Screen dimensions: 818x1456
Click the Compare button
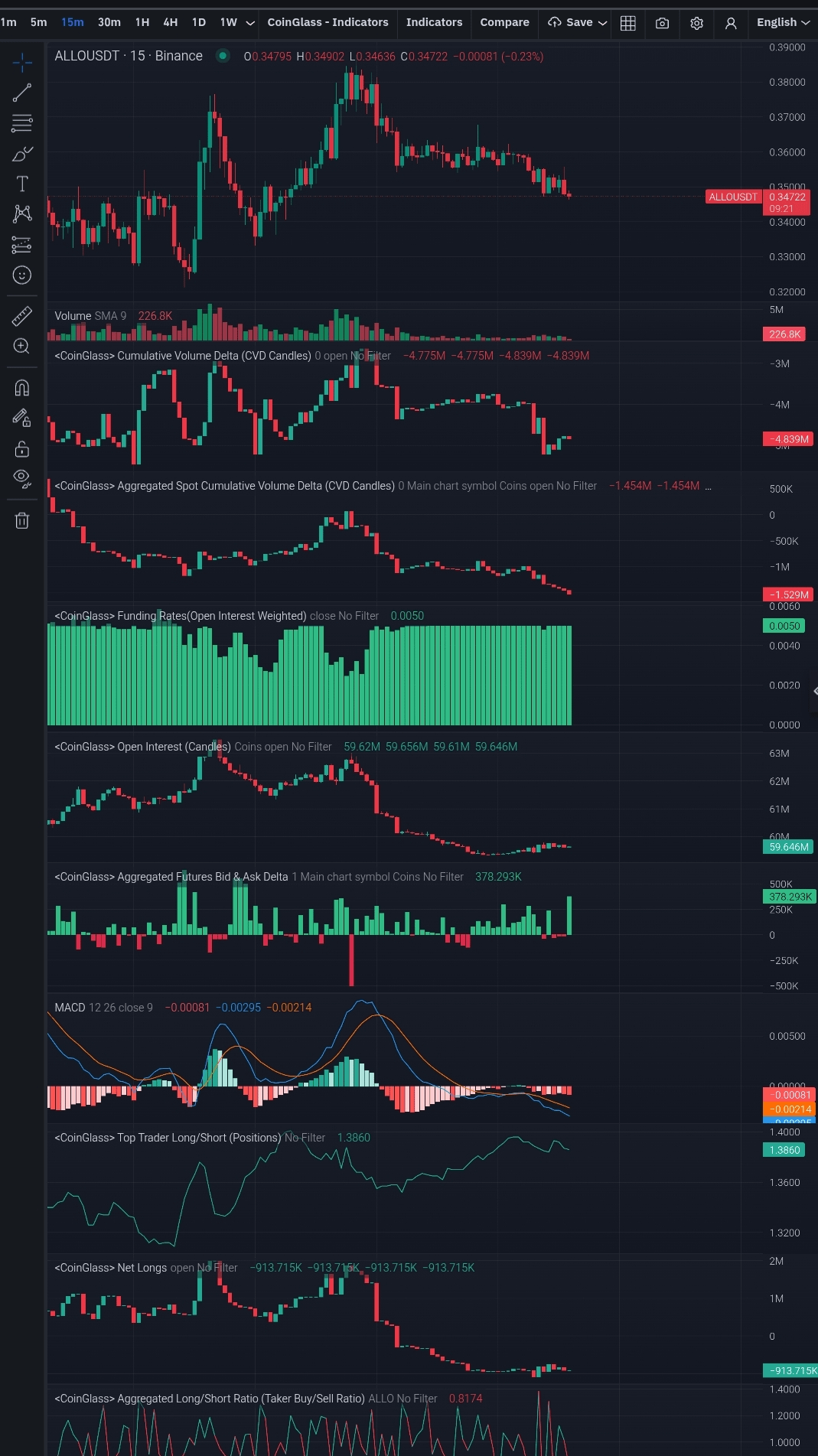click(504, 22)
